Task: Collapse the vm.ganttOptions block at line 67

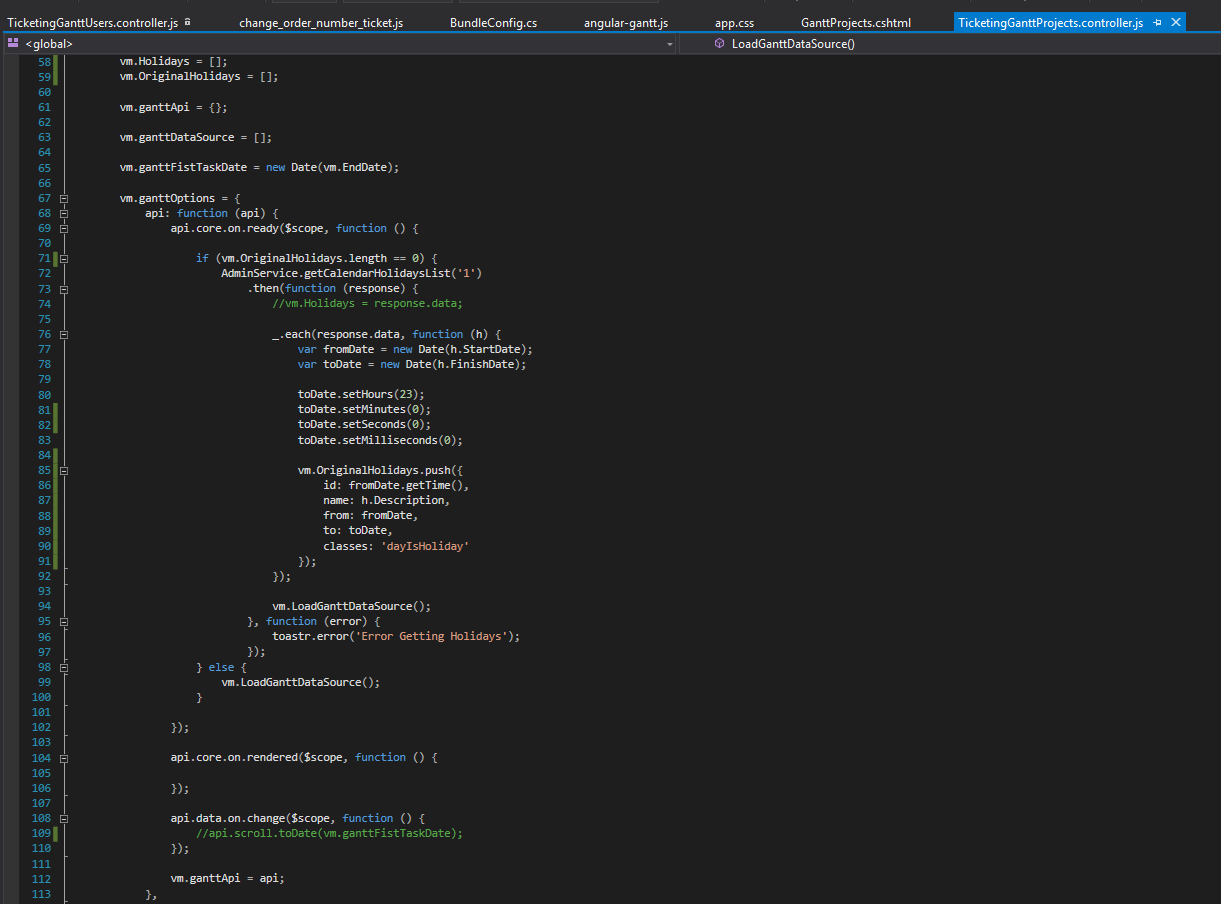Action: pyautogui.click(x=62, y=197)
